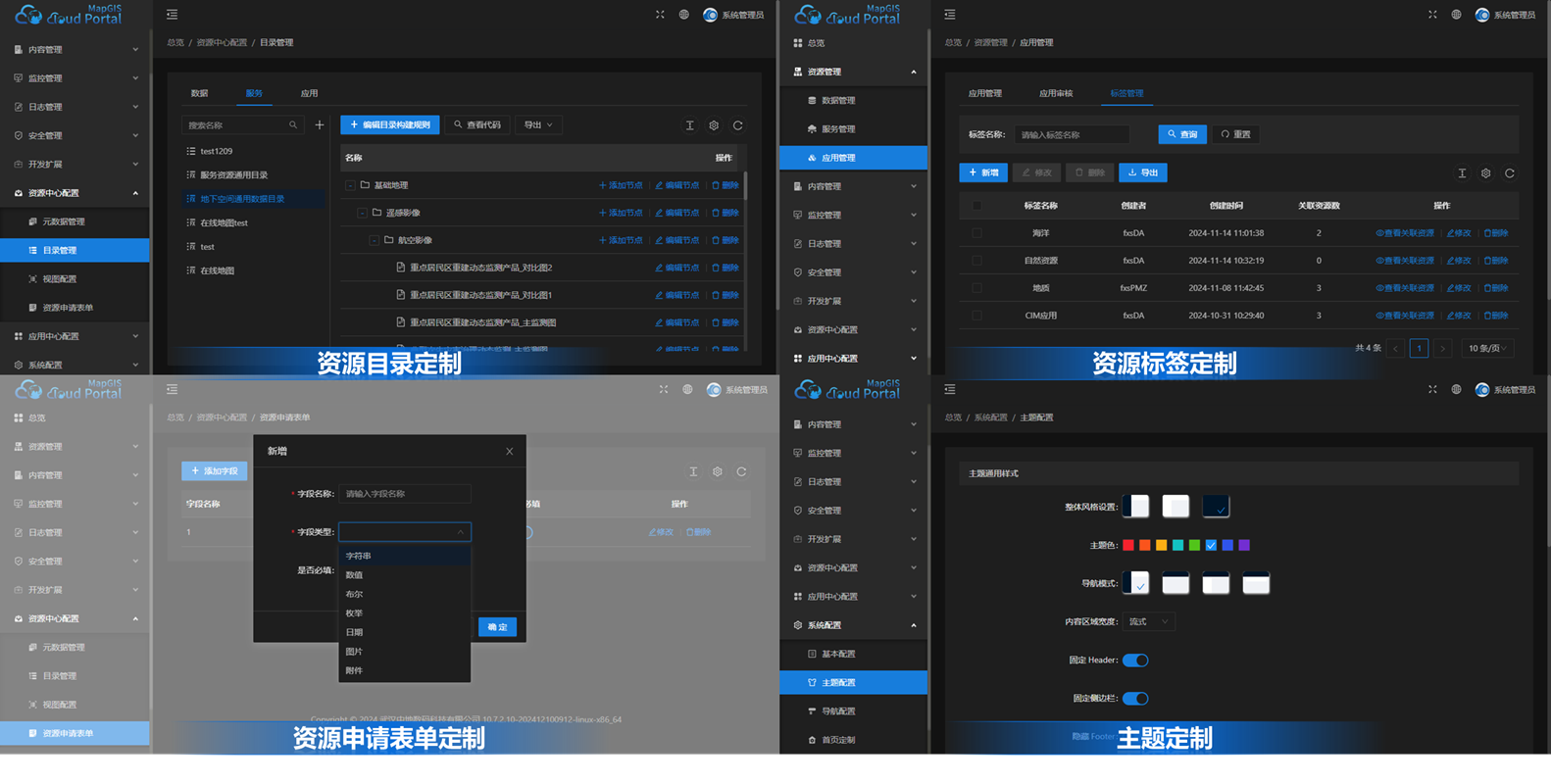Open the 内容区域宽度 流式 dropdown
The width and height of the screenshot is (1551, 784).
1148,621
